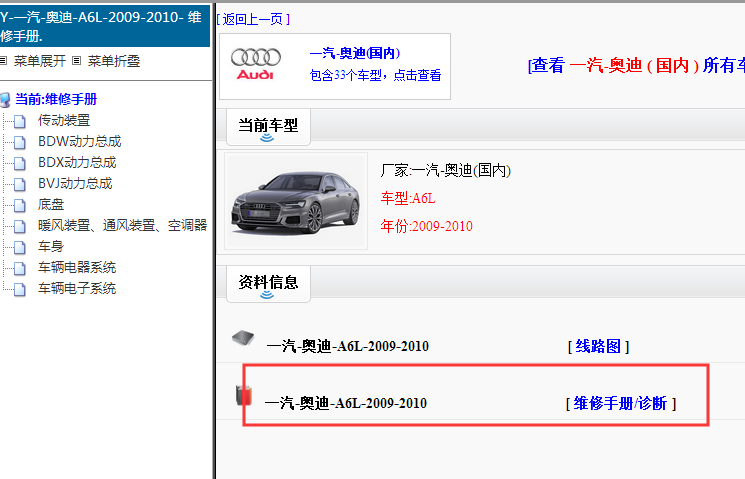Click the Audi A6L car thumbnail
Image resolution: width=745 pixels, height=479 pixels.
pos(296,201)
